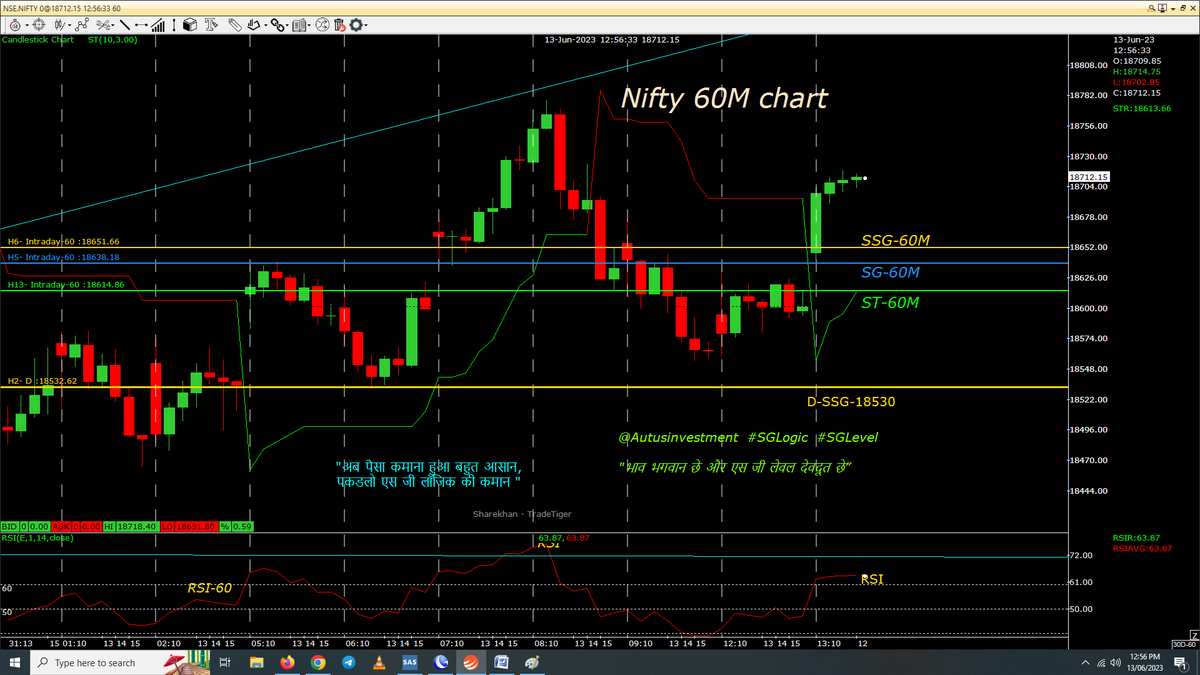Open the Windows Start menu
Image resolution: width=1200 pixels, height=675 pixels.
click(15, 662)
